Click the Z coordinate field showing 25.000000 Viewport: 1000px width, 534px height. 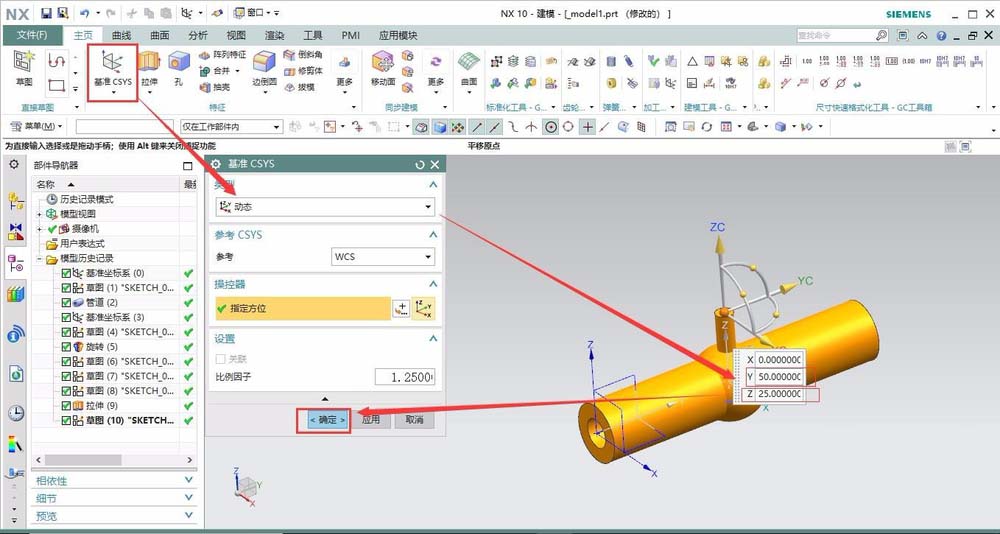click(779, 394)
